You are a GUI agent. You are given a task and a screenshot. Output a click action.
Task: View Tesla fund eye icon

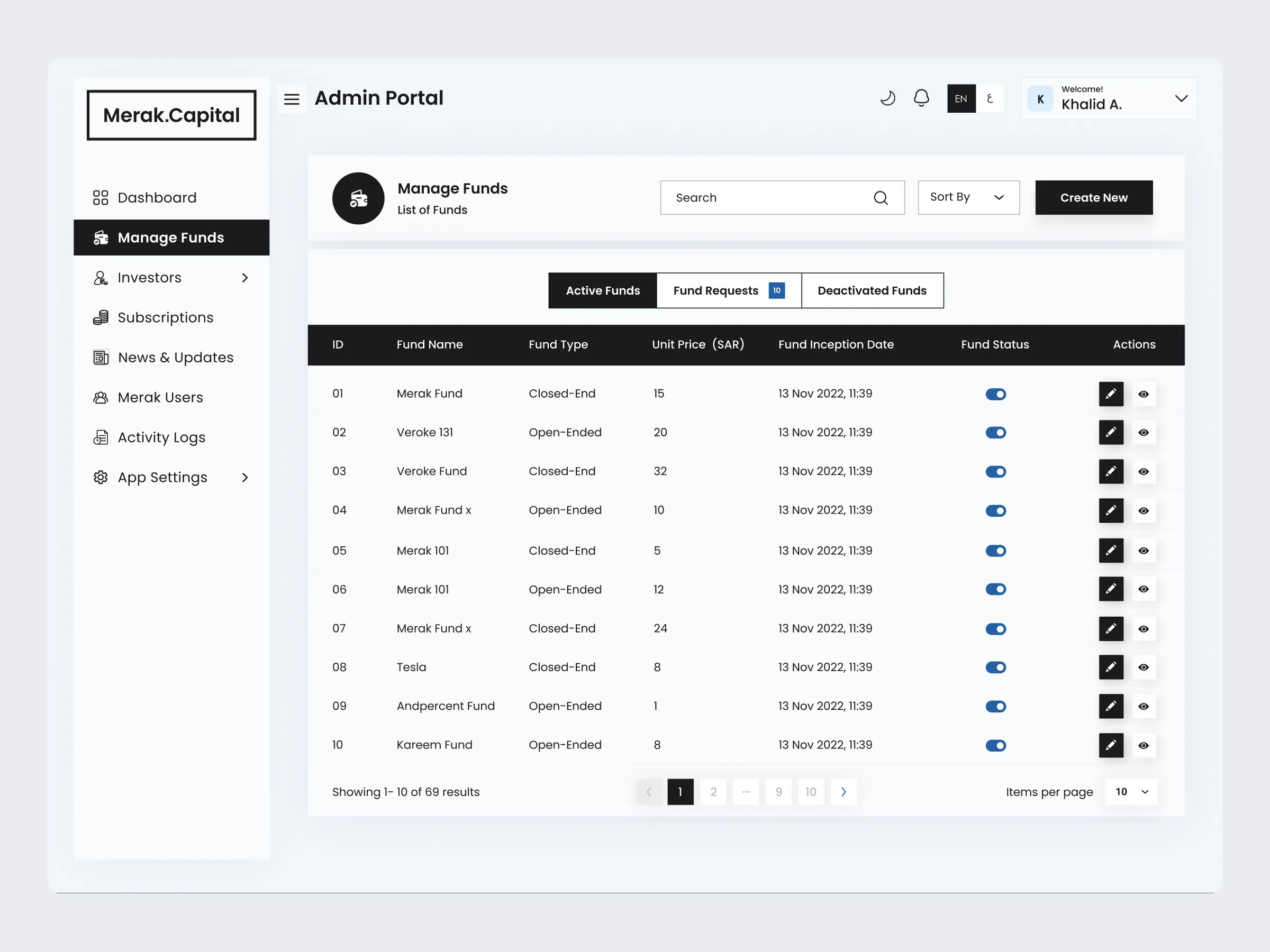(1144, 667)
